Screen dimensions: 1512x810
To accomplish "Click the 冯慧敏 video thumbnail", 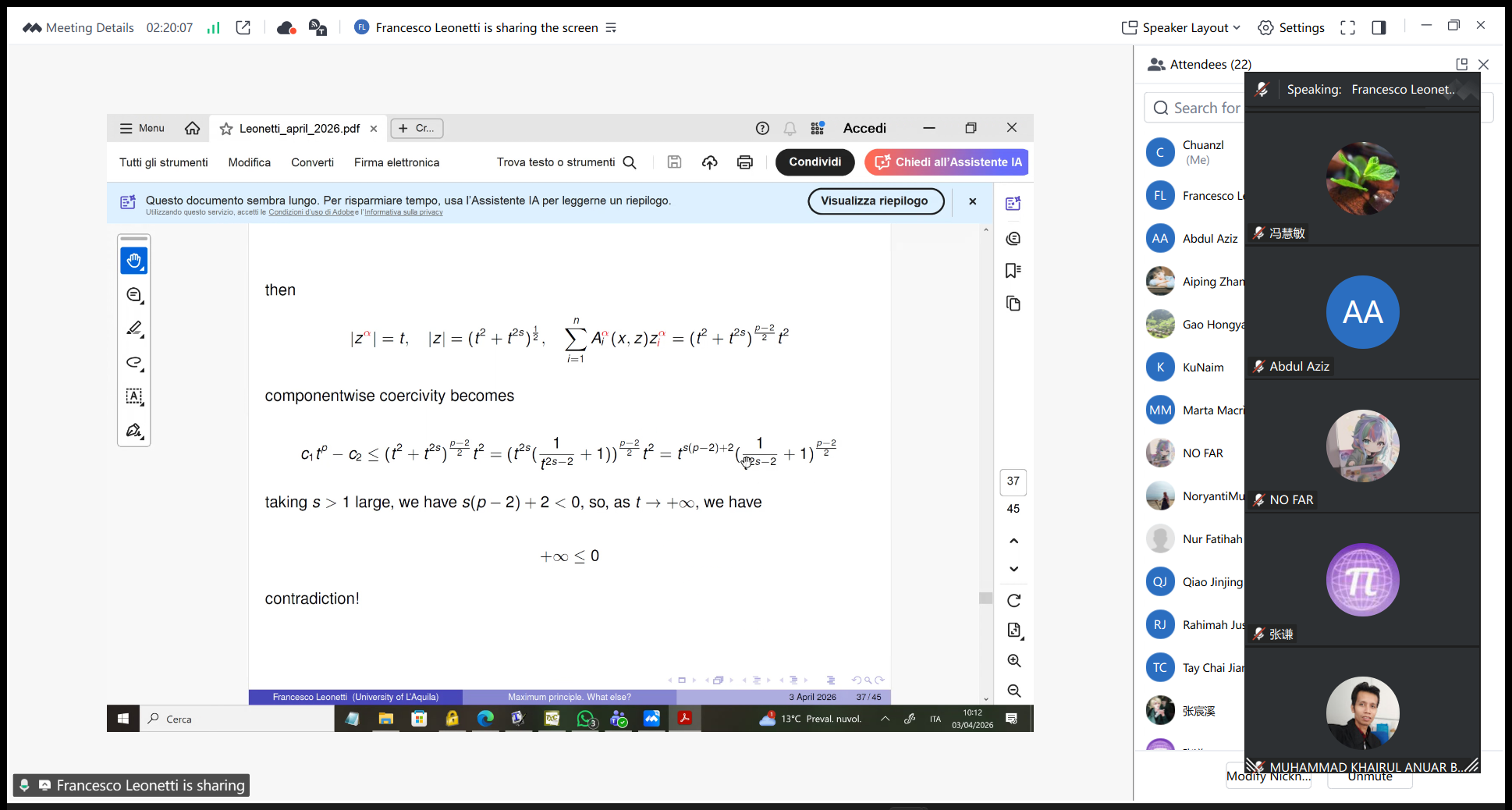I will pos(1362,179).
